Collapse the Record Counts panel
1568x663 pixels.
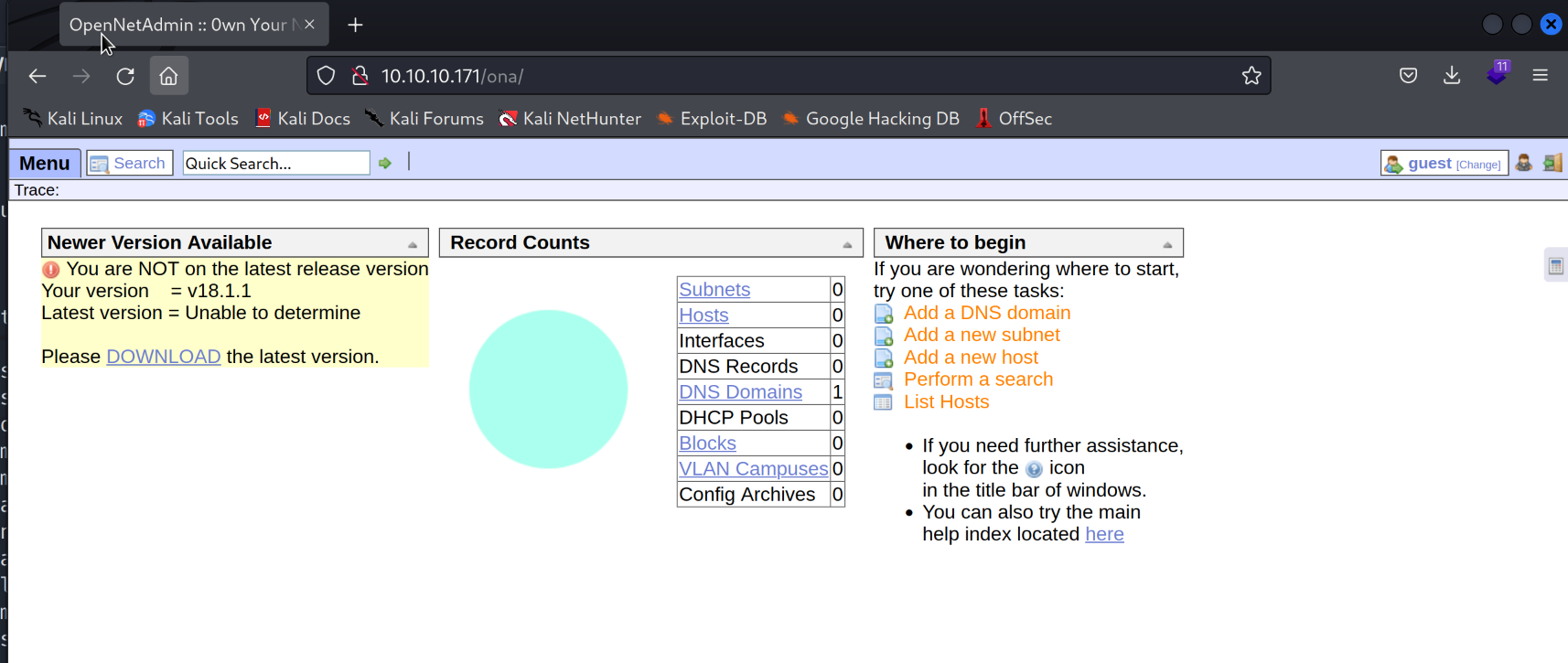(x=847, y=244)
